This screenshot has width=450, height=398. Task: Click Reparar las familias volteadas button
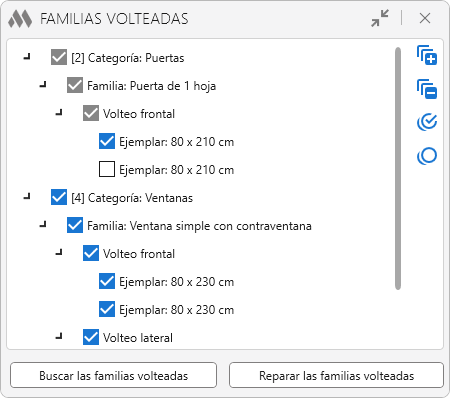coord(336,375)
